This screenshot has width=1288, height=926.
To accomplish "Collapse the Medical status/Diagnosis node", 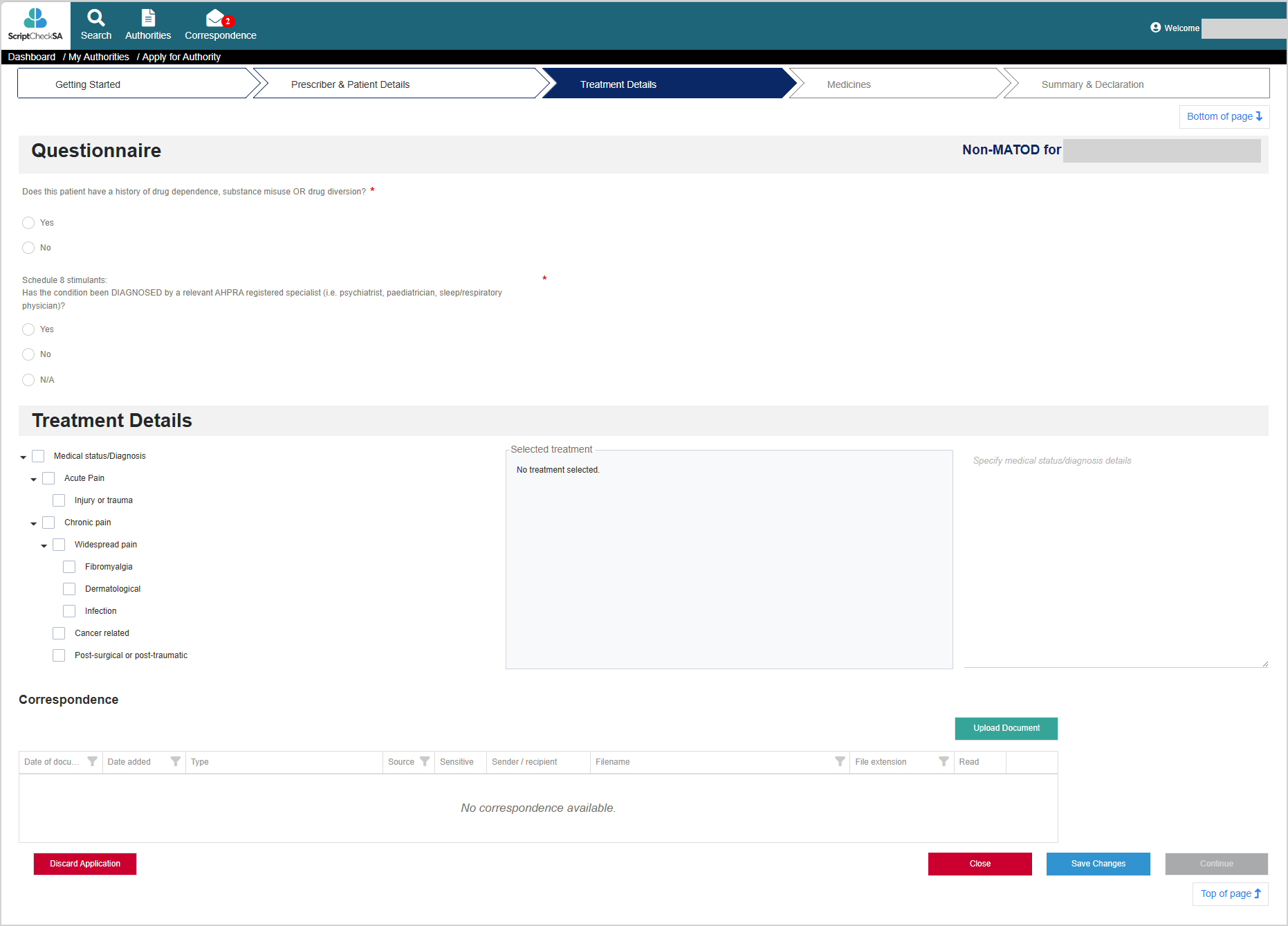I will click(x=23, y=457).
